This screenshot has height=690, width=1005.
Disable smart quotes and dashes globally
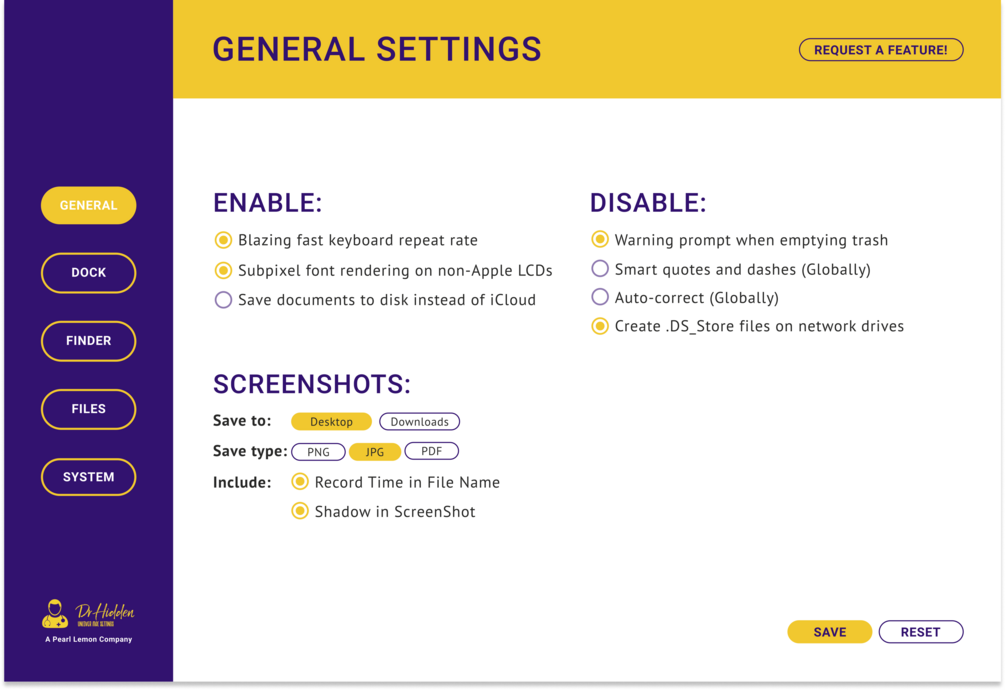pyautogui.click(x=600, y=269)
